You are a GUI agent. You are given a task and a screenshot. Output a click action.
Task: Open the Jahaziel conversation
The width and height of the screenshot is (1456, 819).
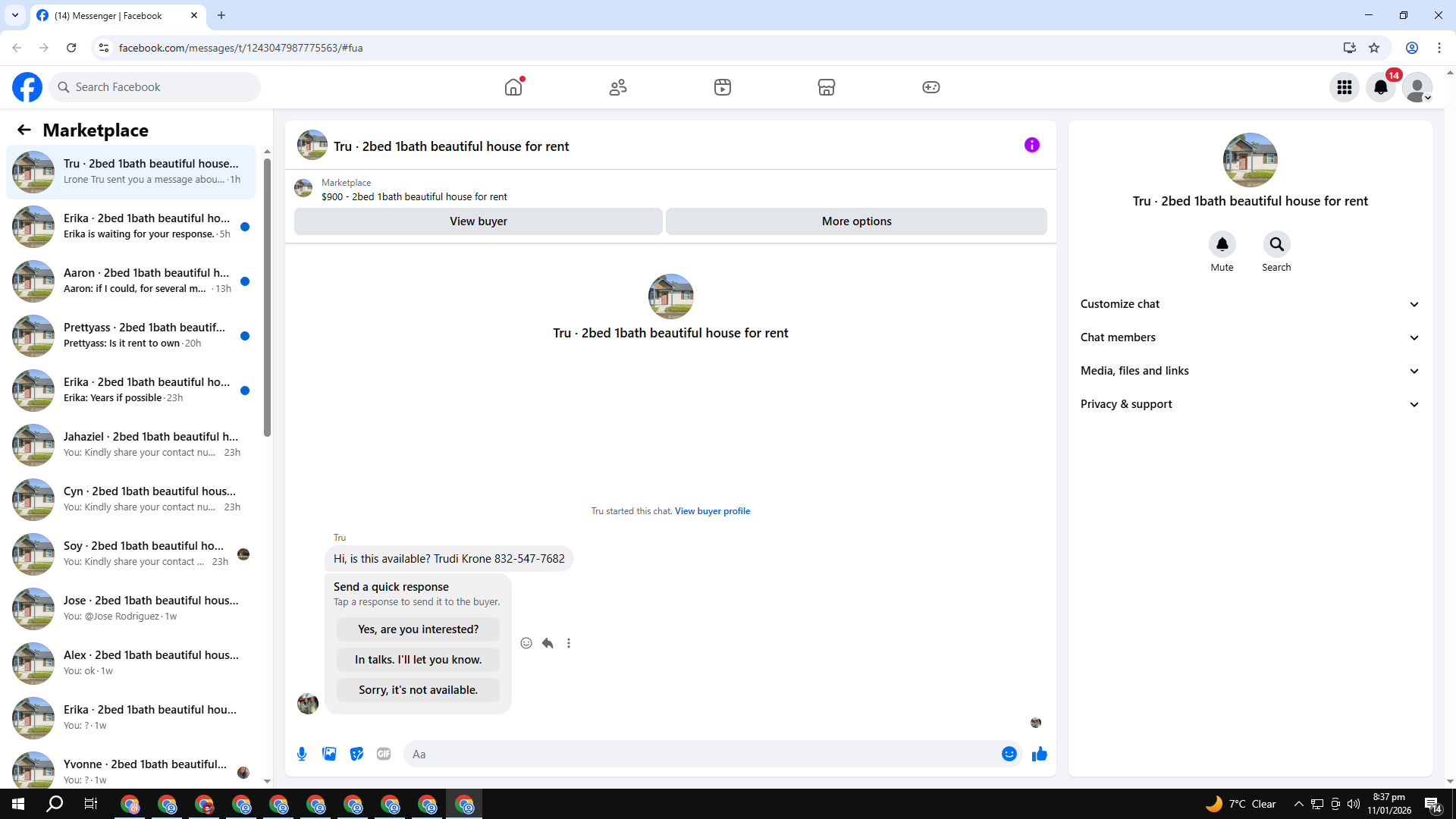(x=131, y=445)
